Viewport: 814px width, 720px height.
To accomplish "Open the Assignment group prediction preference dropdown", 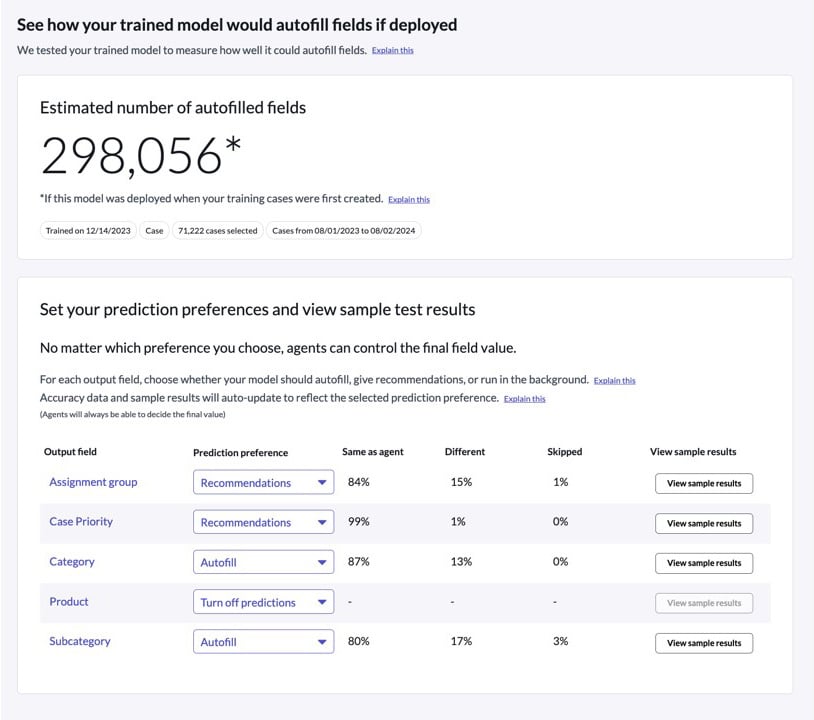I will [263, 483].
